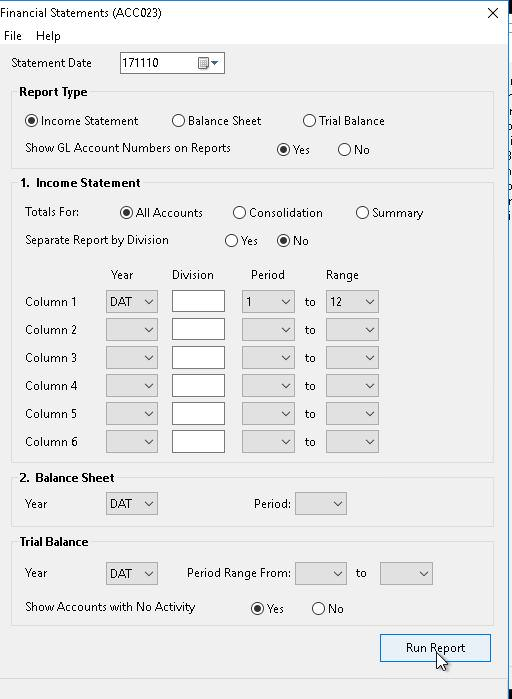The width and height of the screenshot is (512, 699).
Task: Open the Column 1 Range dropdown showing 12
Action: tap(352, 302)
